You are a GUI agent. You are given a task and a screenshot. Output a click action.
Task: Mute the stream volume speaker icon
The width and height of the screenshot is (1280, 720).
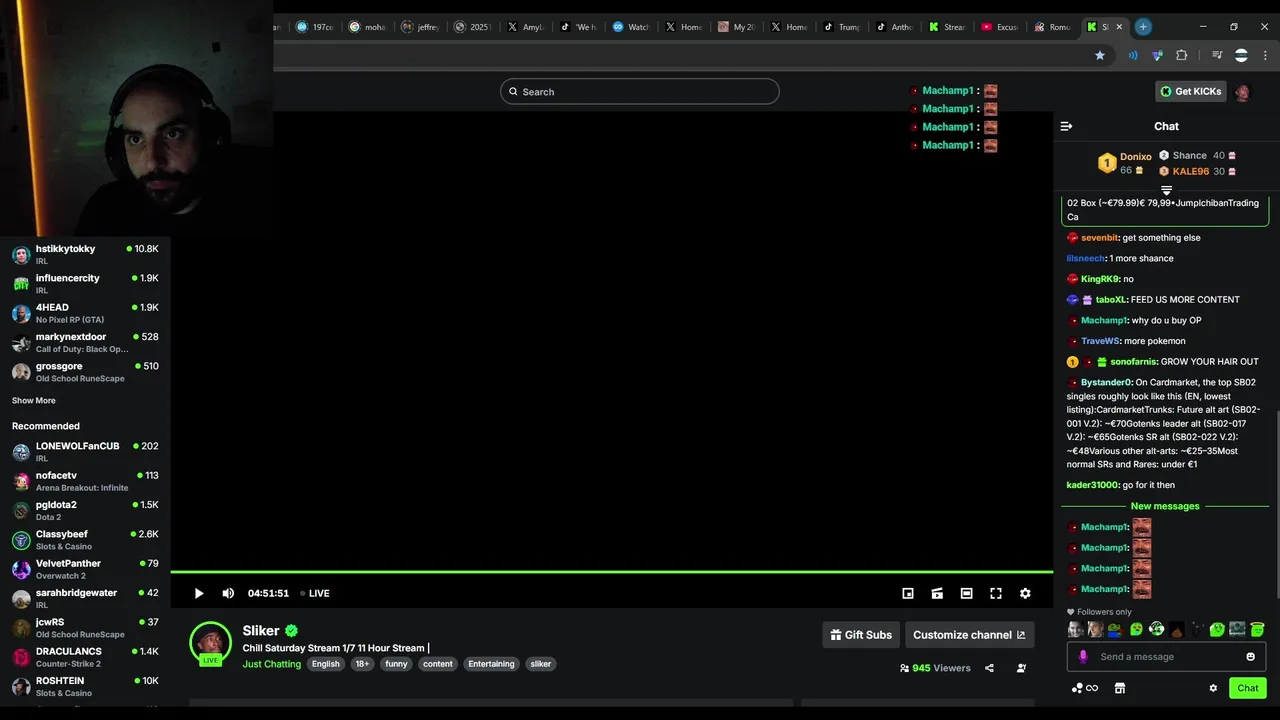pyautogui.click(x=228, y=593)
